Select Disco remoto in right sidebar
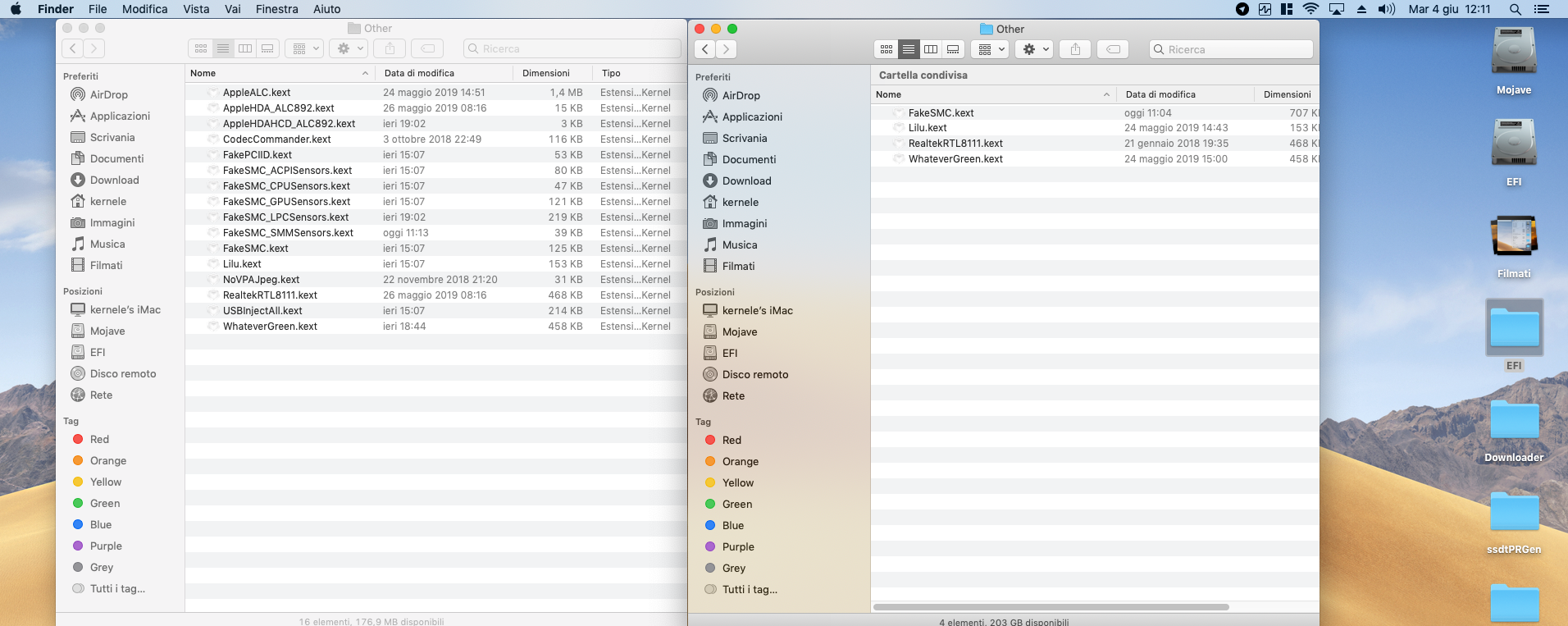 pos(755,374)
